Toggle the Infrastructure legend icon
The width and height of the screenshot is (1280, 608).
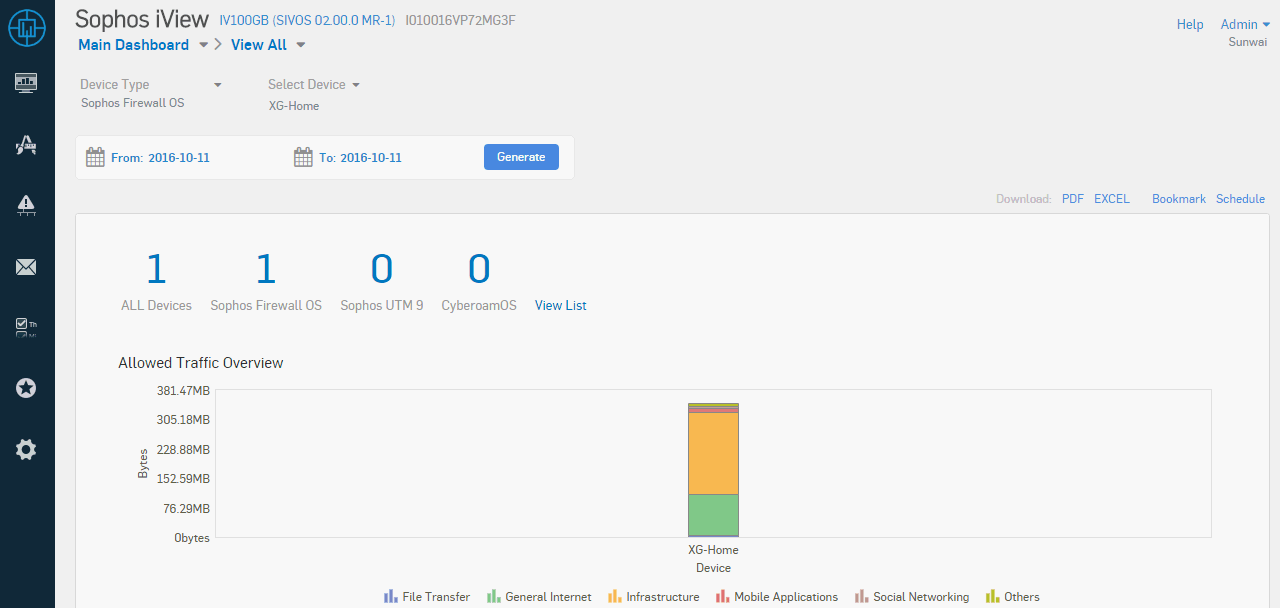click(x=615, y=596)
